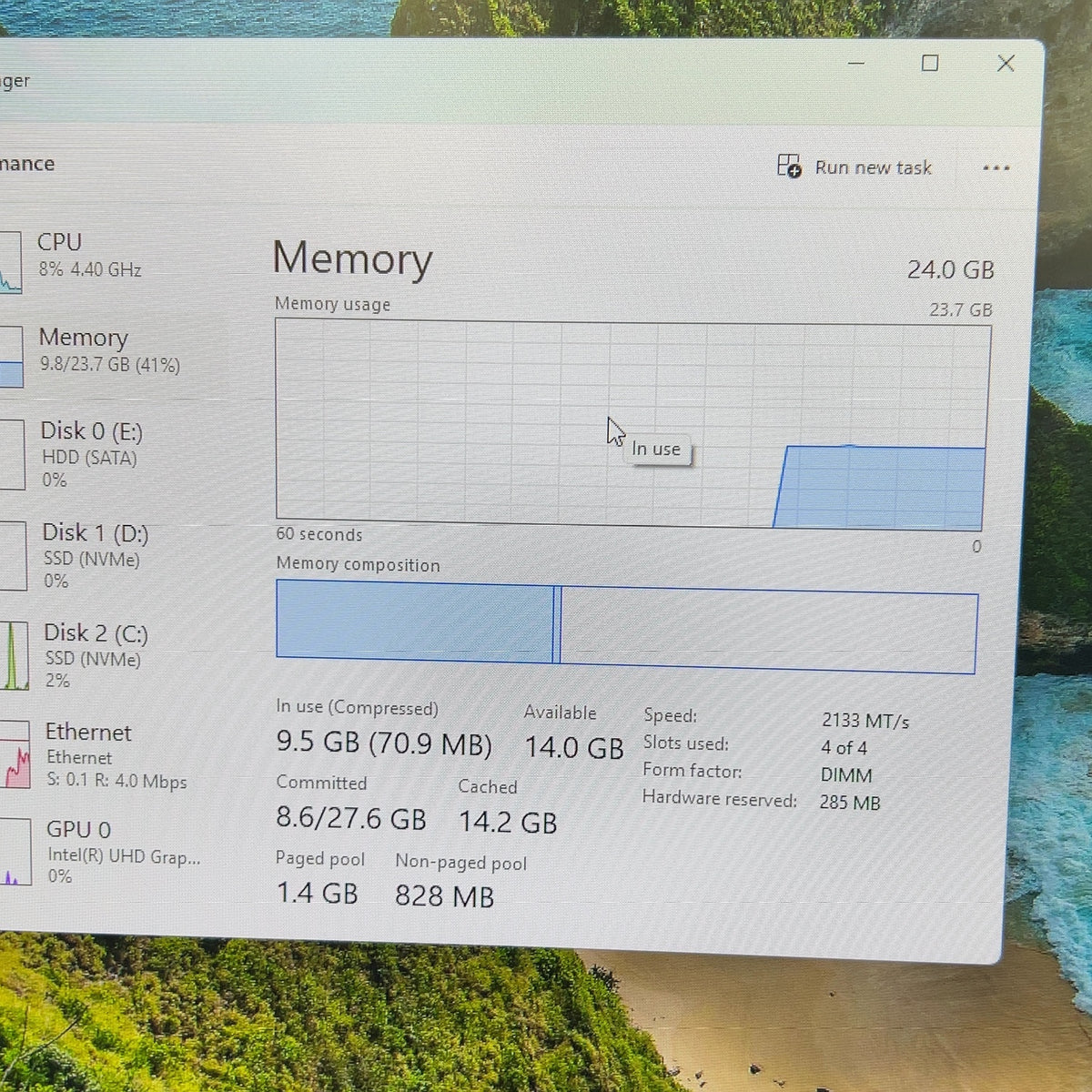Click the Speed value 2133 MT/s
Viewport: 1092px width, 1092px height.
click(x=865, y=721)
